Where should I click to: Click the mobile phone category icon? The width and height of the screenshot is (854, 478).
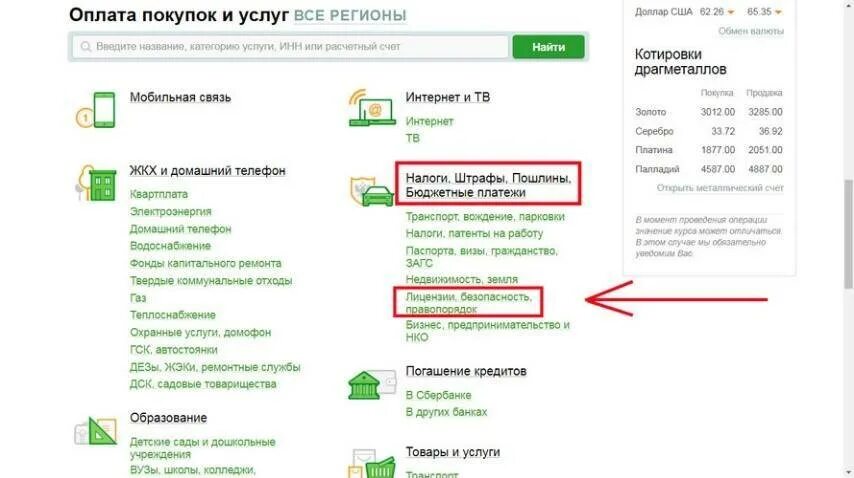click(x=96, y=111)
